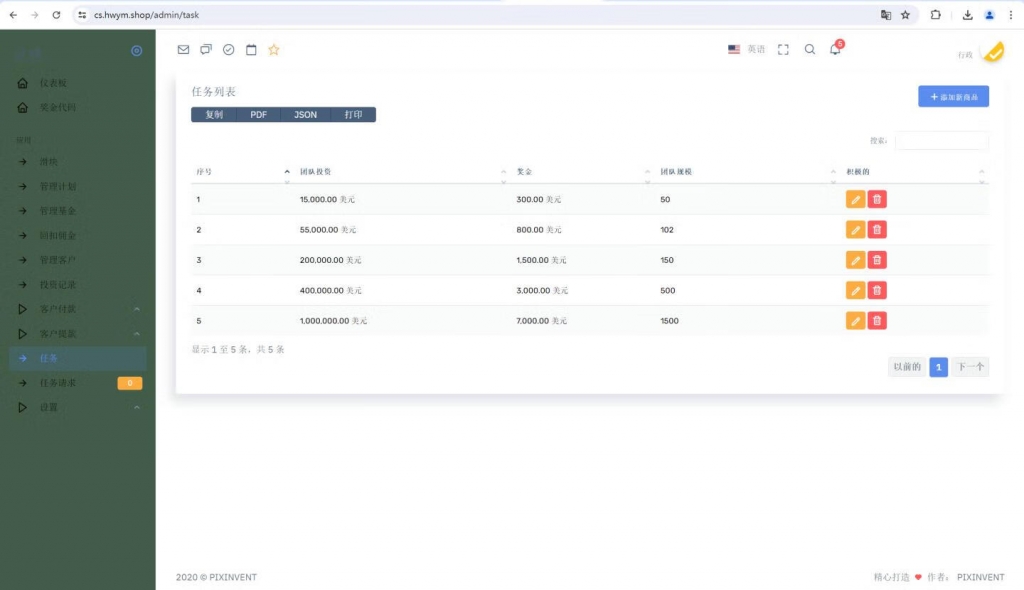The height and width of the screenshot is (590, 1024).
Task: Open the browser extensions puzzle icon
Action: [936, 15]
